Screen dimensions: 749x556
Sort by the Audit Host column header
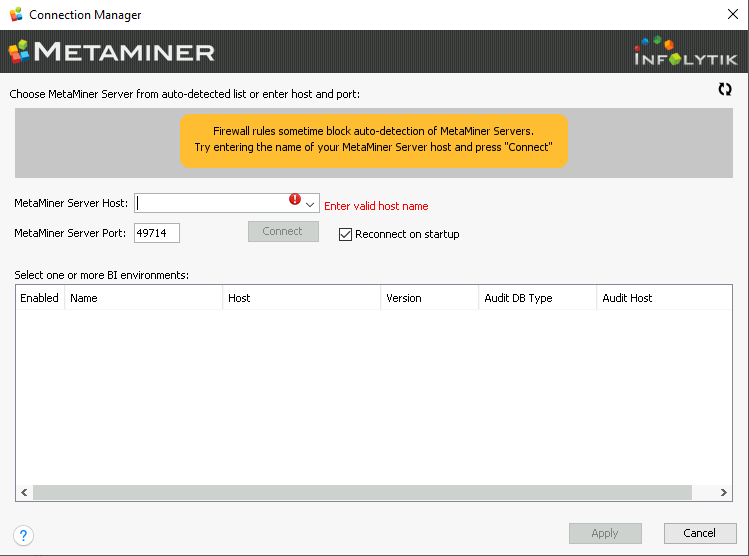664,298
